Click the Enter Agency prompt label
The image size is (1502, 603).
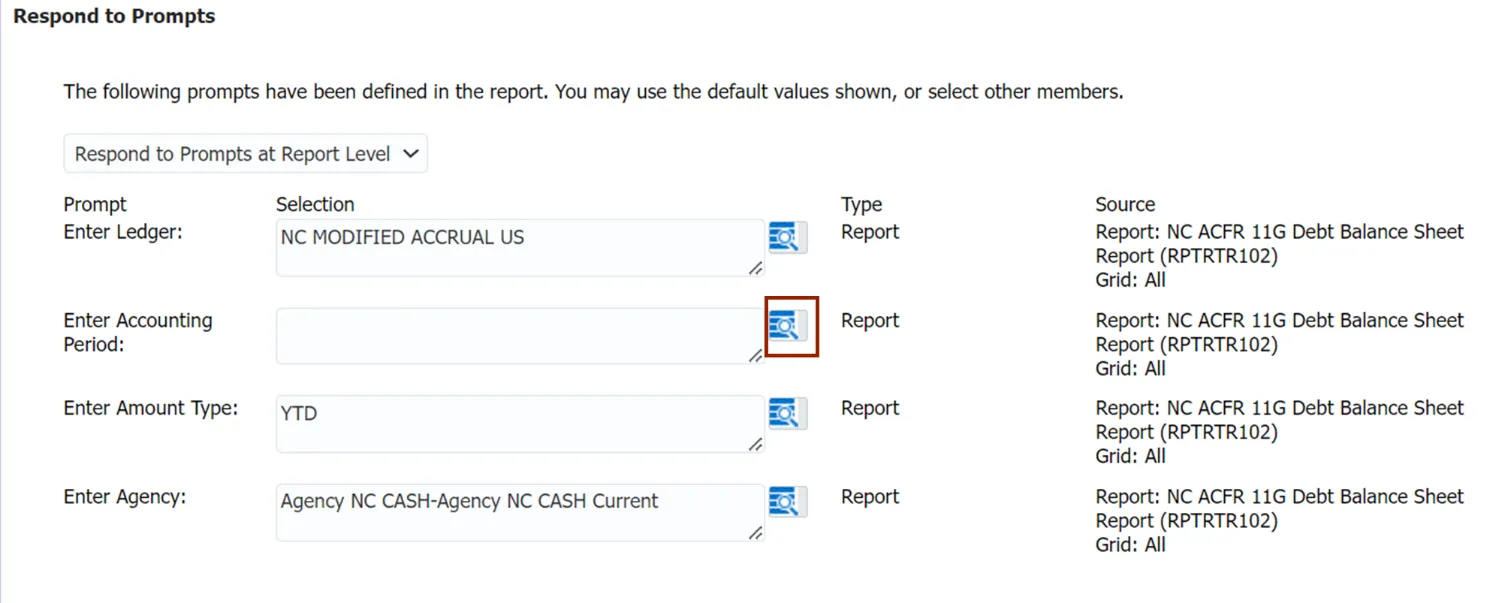tap(124, 496)
